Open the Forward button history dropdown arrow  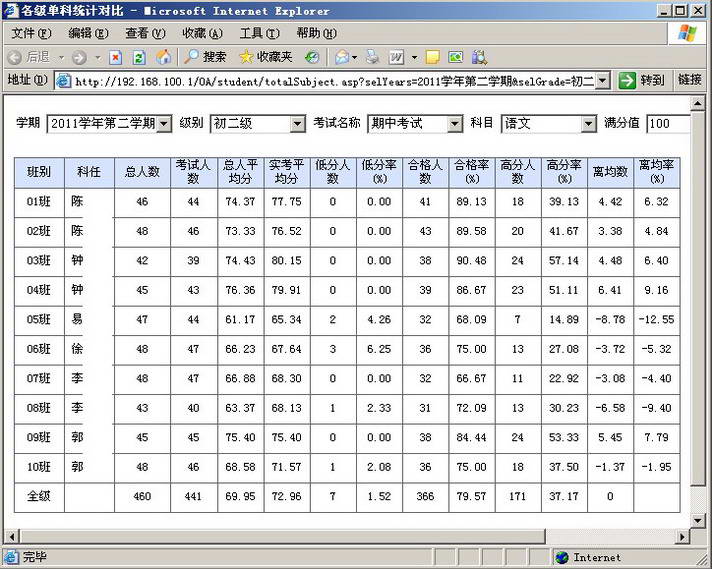(98, 58)
